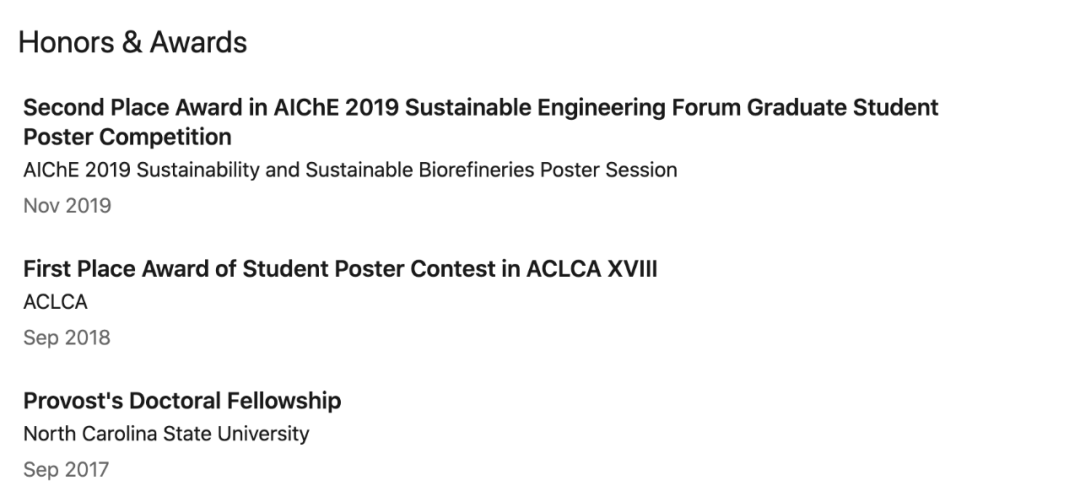Image resolution: width=1080 pixels, height=502 pixels.
Task: Click 'ACLCA XVIII' in the second award title
Action: (x=592, y=269)
